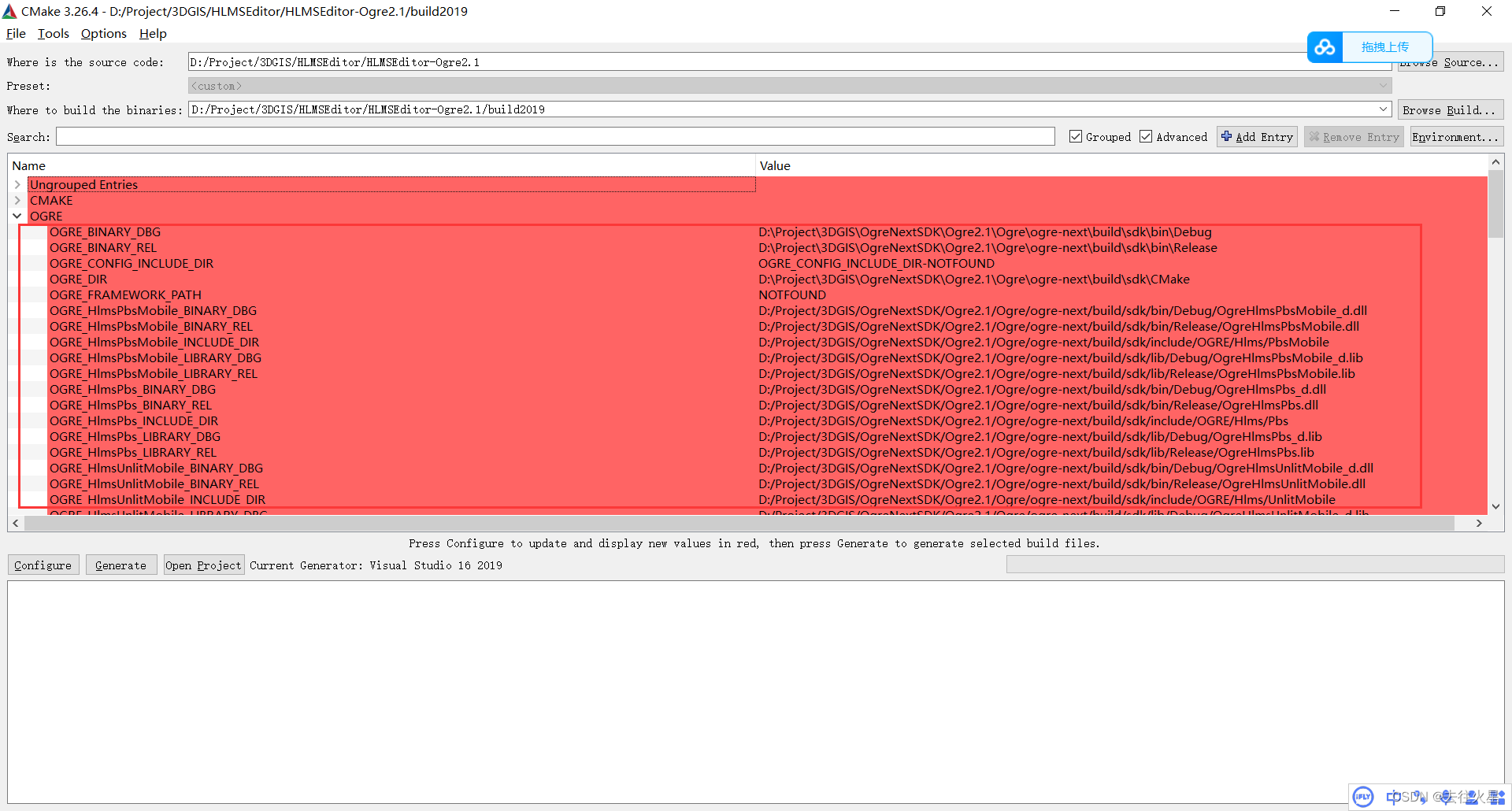
Task: Collapse the OGRE group
Action: click(x=17, y=216)
